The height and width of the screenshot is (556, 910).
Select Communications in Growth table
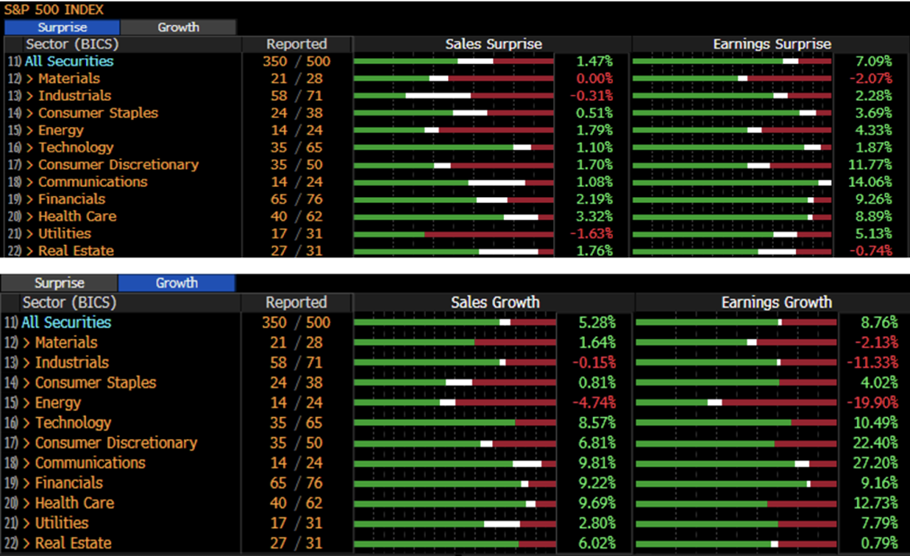coord(90,463)
